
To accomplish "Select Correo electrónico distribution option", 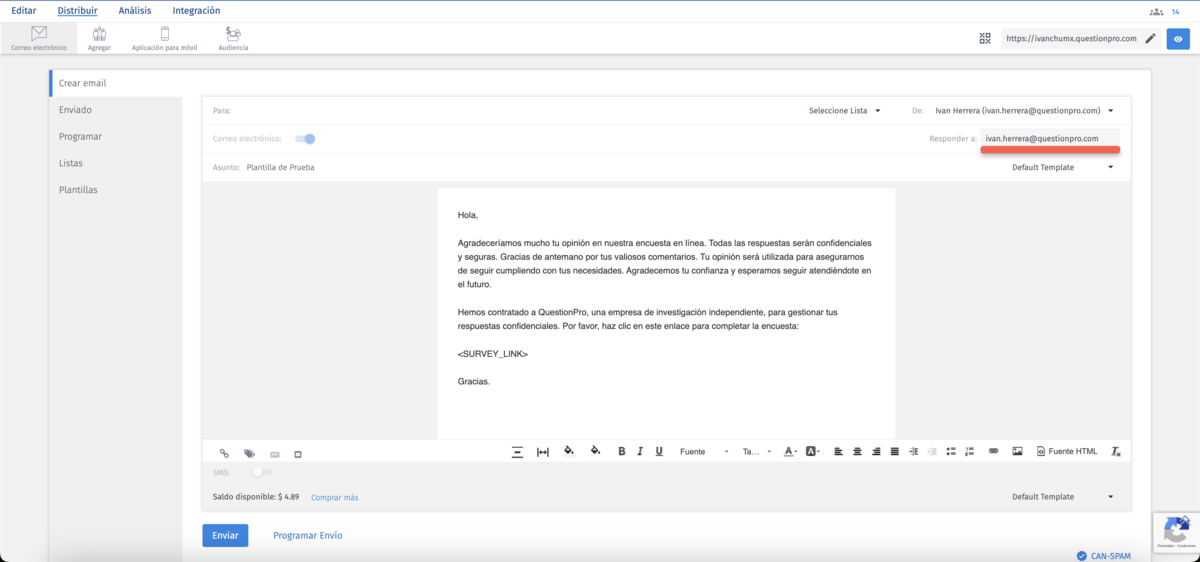I will (x=39, y=38).
